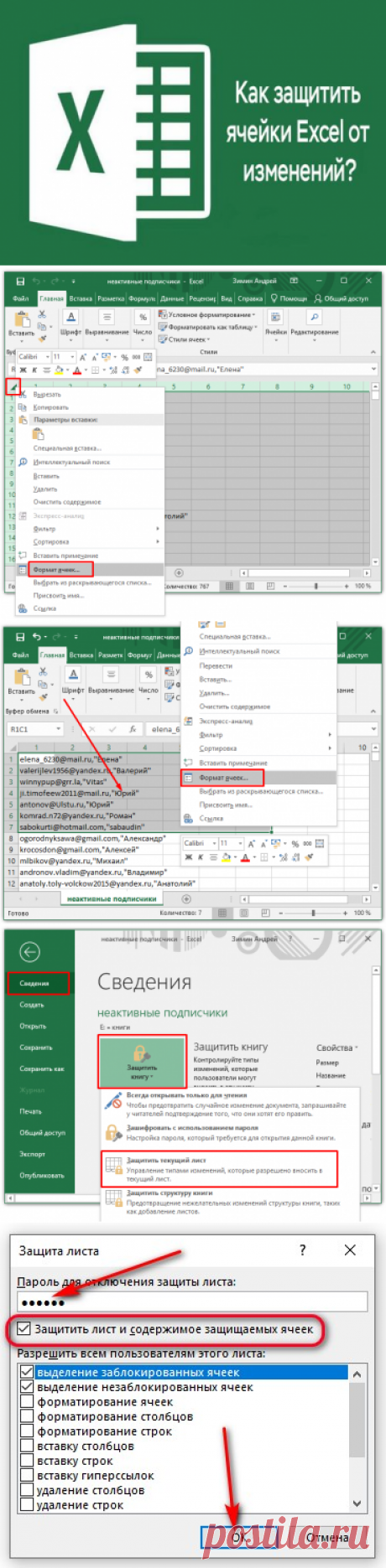Open the Защитить книгу dropdown button
The height and width of the screenshot is (1568, 386).
(x=142, y=1062)
